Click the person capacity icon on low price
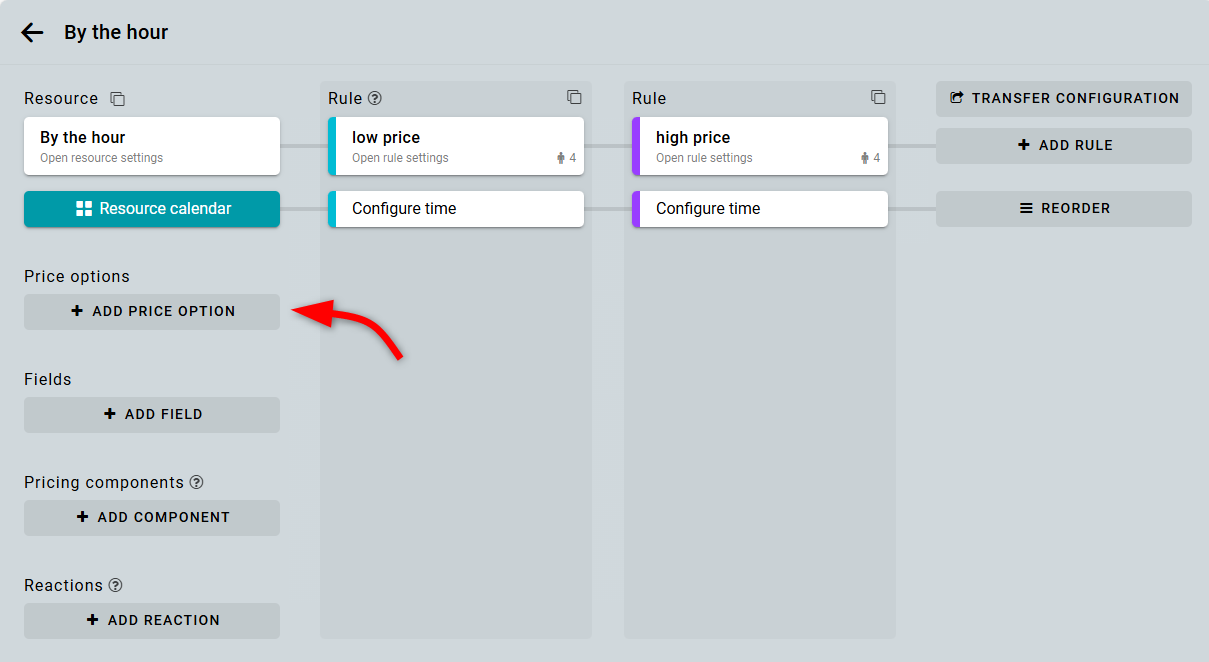Image resolution: width=1209 pixels, height=662 pixels. [561, 158]
